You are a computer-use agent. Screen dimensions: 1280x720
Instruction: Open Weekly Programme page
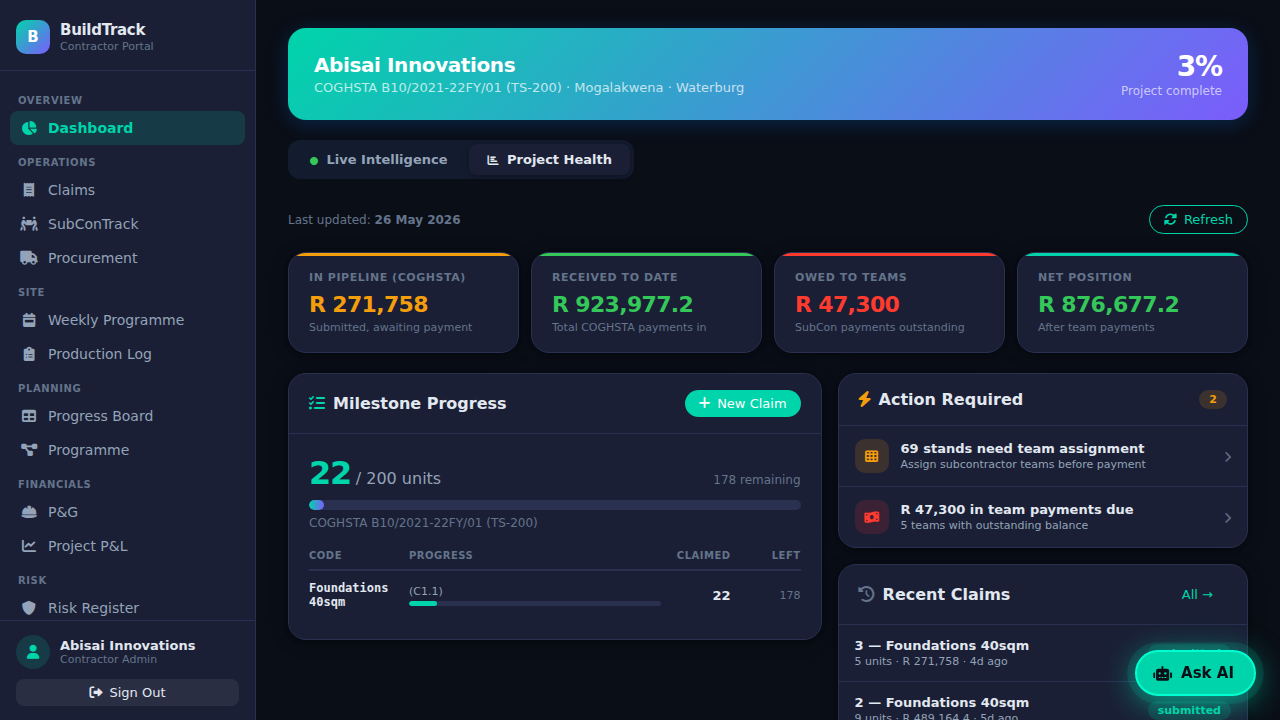click(127, 320)
